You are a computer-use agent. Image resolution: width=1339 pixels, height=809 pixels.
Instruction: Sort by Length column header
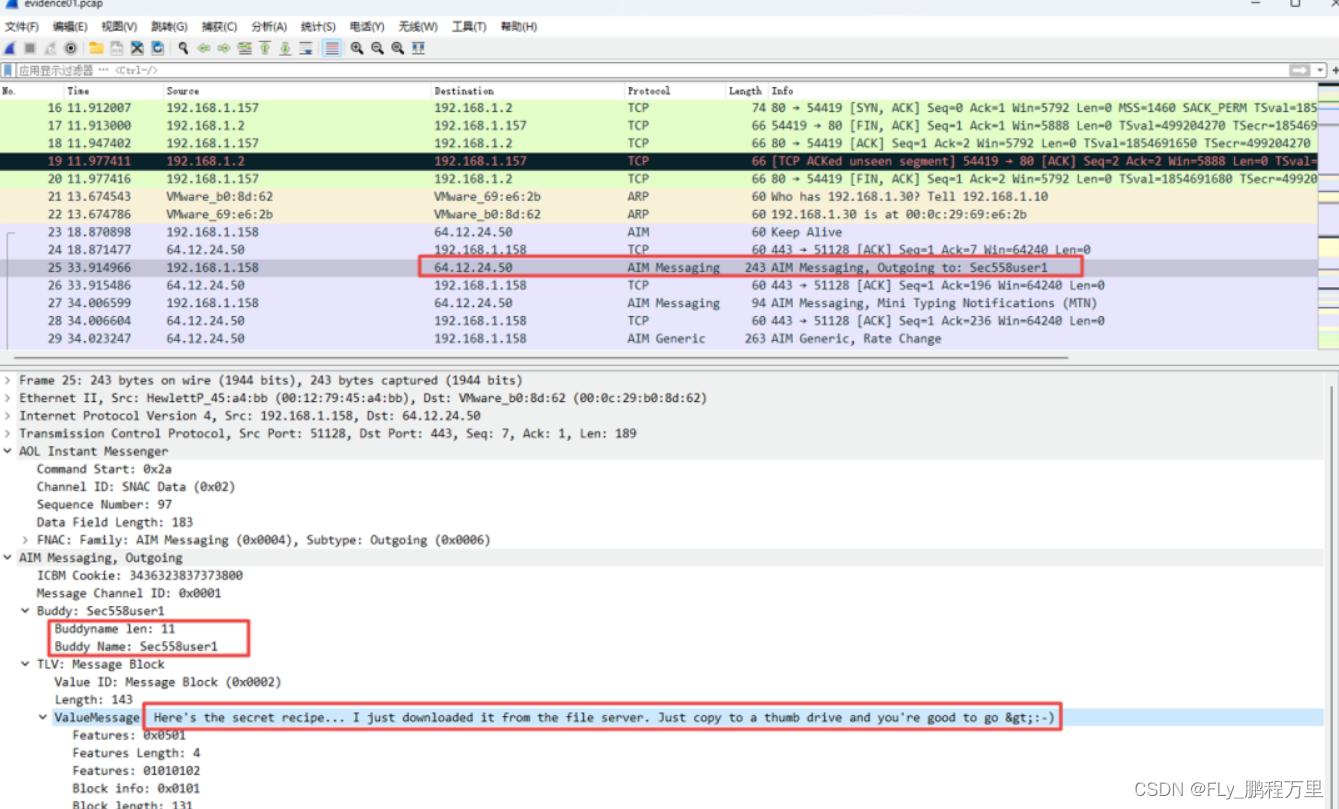click(746, 91)
